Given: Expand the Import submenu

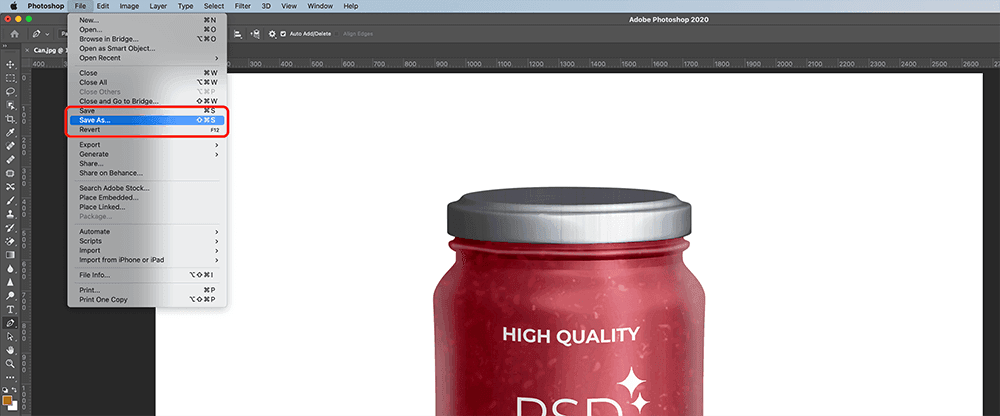Looking at the screenshot, I should (x=147, y=251).
